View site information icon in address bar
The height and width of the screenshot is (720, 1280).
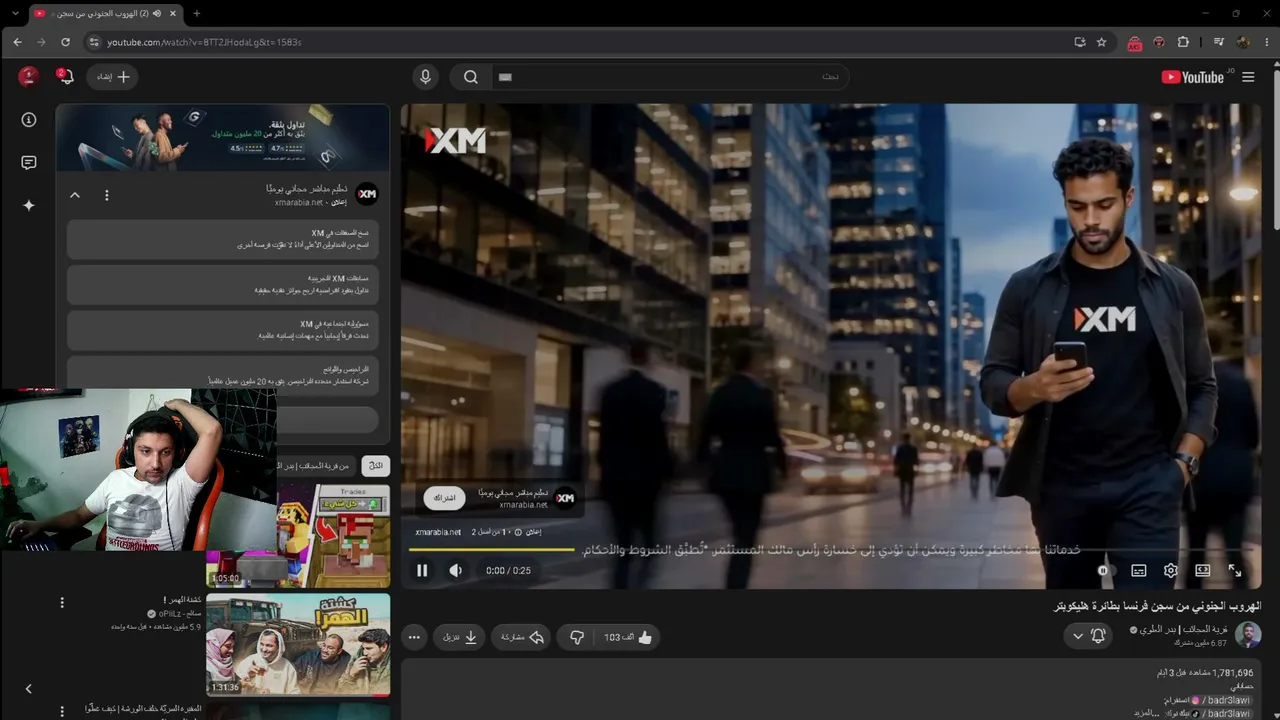[94, 42]
